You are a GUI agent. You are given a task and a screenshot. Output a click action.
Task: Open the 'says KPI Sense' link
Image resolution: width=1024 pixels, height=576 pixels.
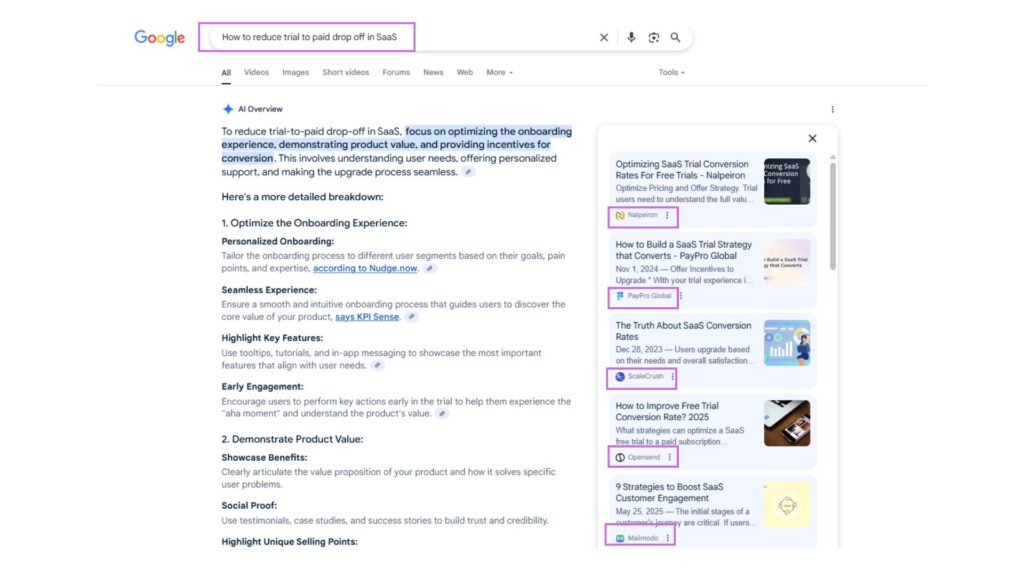[x=367, y=317]
